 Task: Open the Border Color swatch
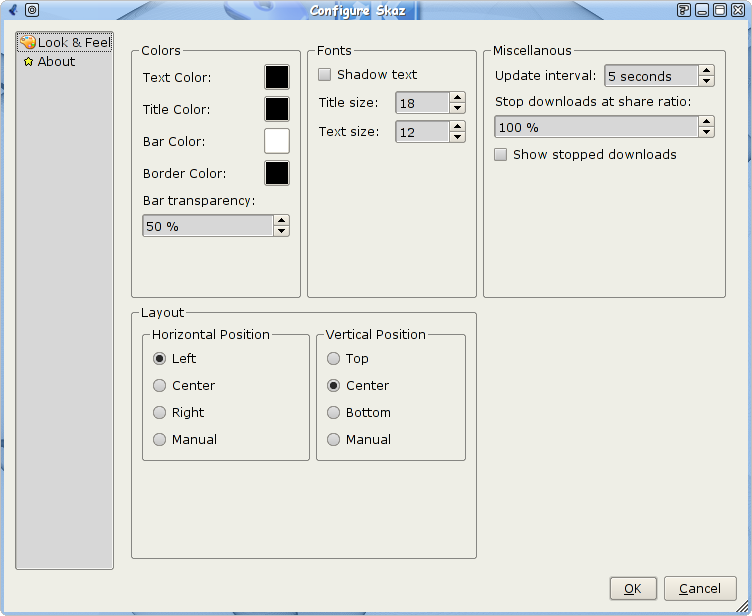277,173
